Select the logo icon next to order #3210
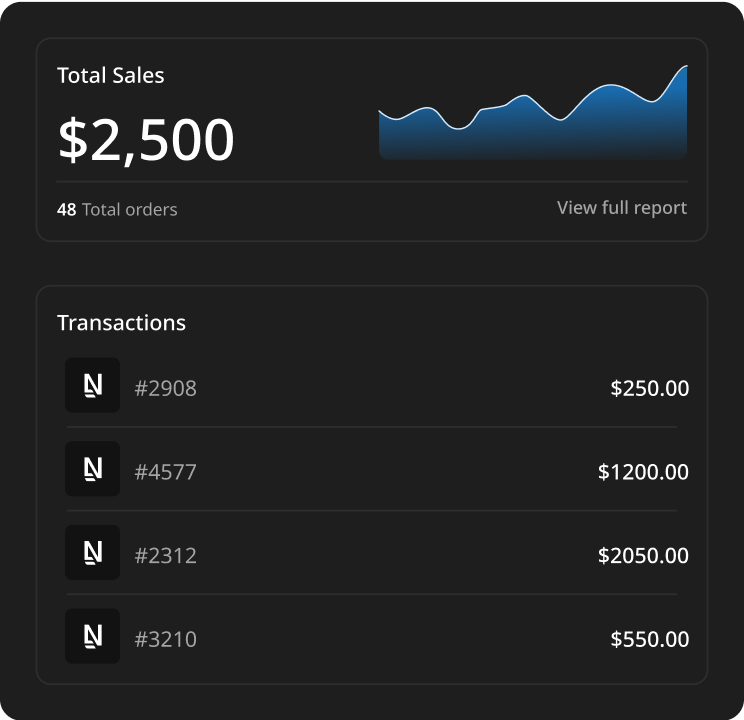Screen dimensions: 744x720 92,636
